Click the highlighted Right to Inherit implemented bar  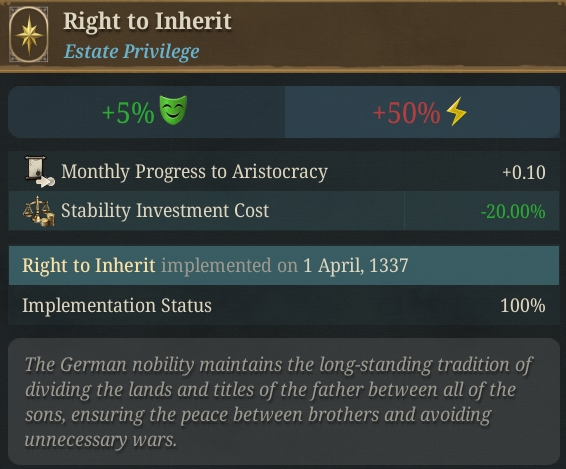point(284,266)
